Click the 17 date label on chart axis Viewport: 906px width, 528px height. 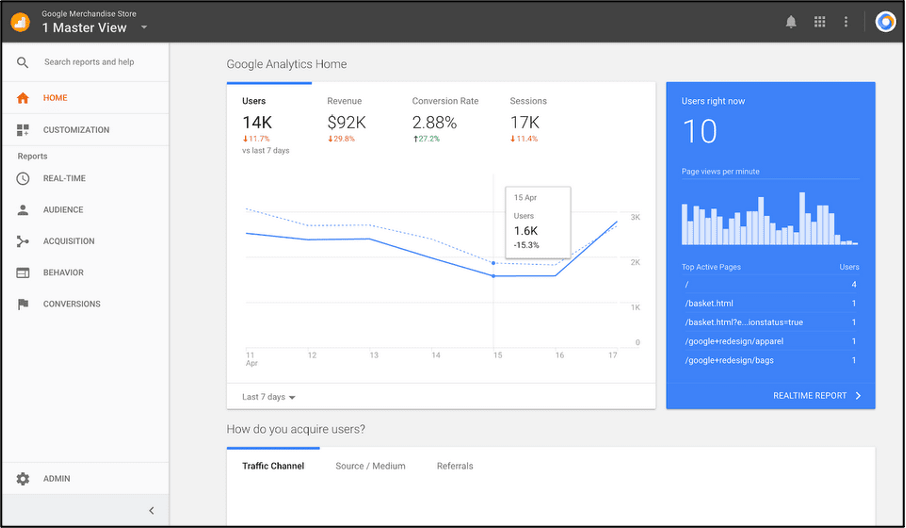(x=612, y=355)
